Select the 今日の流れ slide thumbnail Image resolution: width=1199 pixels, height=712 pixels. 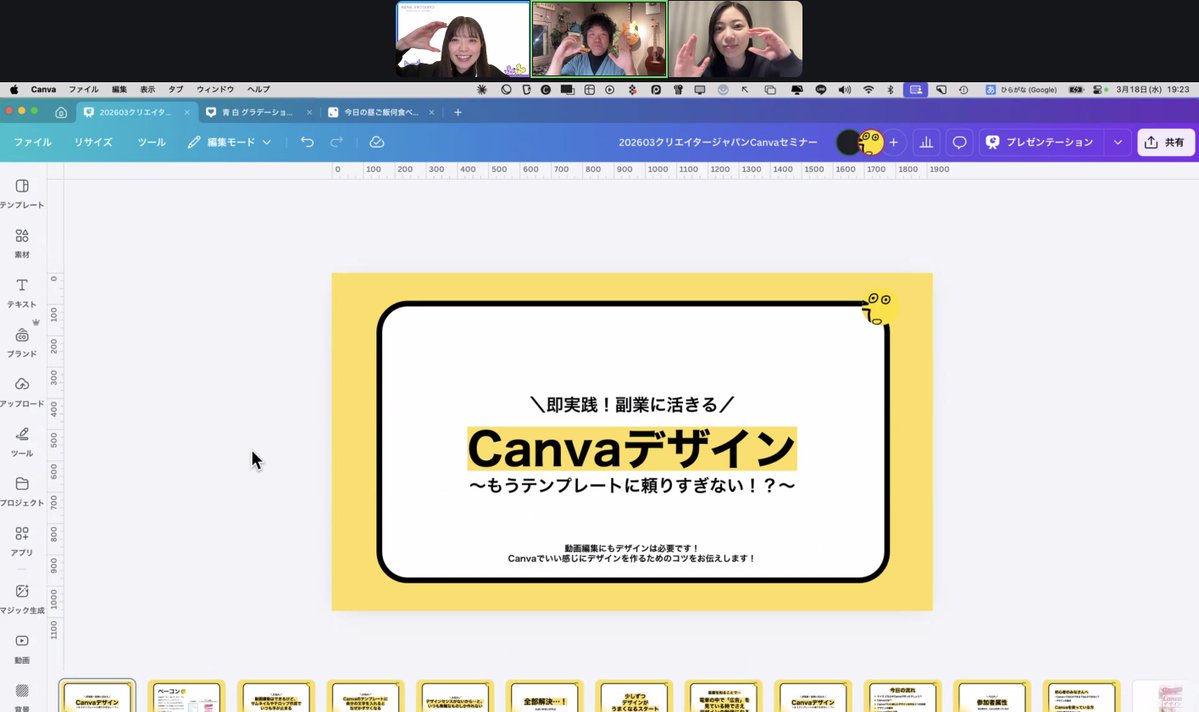[x=902, y=696]
